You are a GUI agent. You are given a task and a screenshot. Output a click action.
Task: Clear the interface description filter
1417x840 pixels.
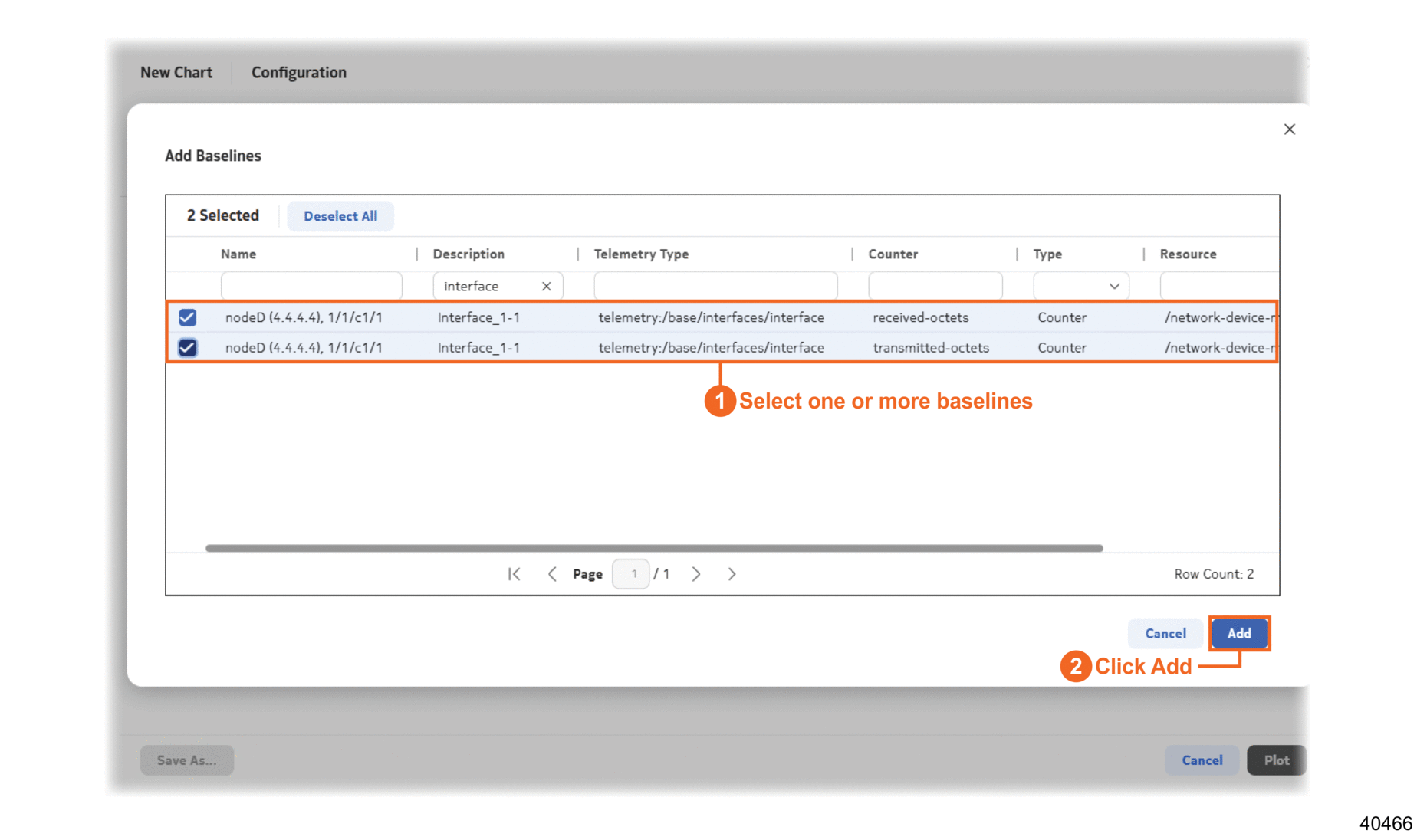tap(546, 286)
